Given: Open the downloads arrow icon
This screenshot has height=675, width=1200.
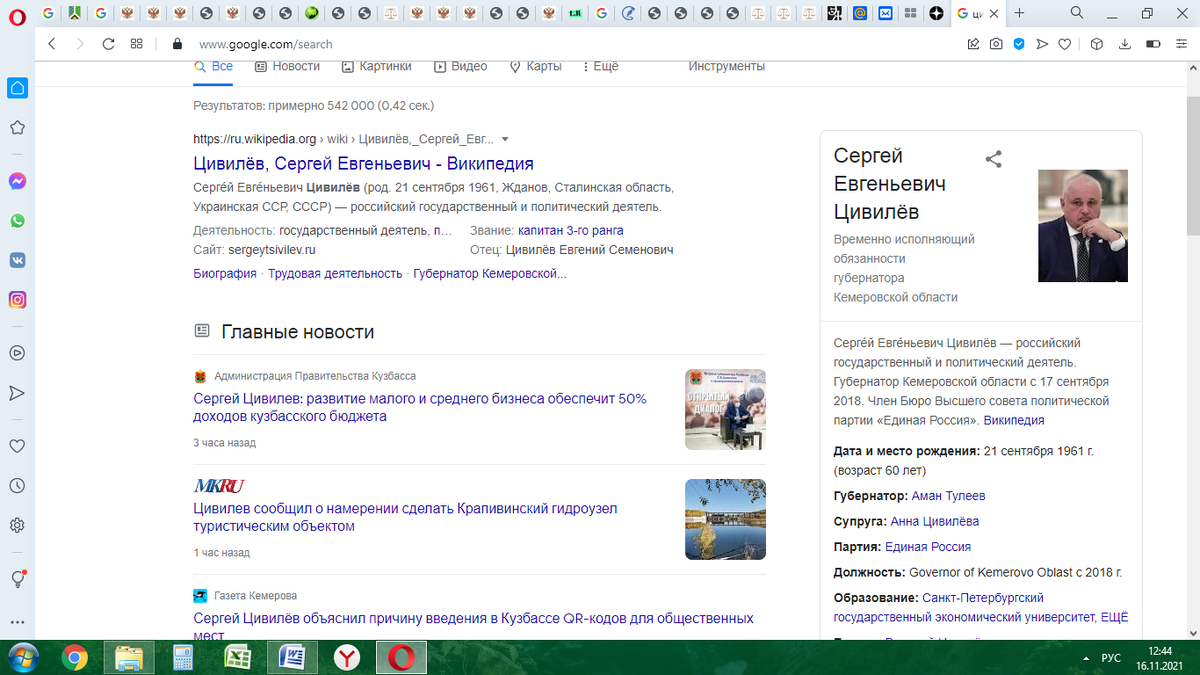Looking at the screenshot, I should pyautogui.click(x=1125, y=44).
